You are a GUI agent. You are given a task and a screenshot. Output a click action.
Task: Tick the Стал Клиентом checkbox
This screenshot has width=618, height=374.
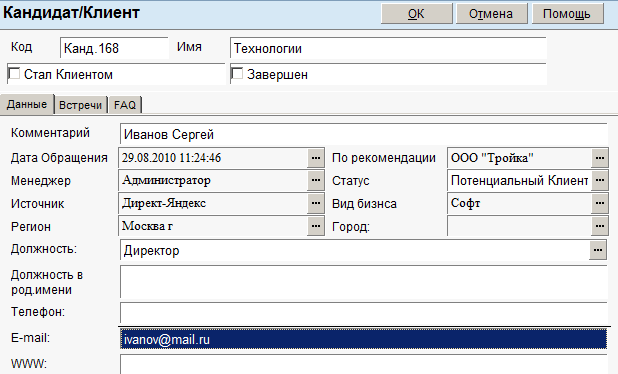pos(14,74)
